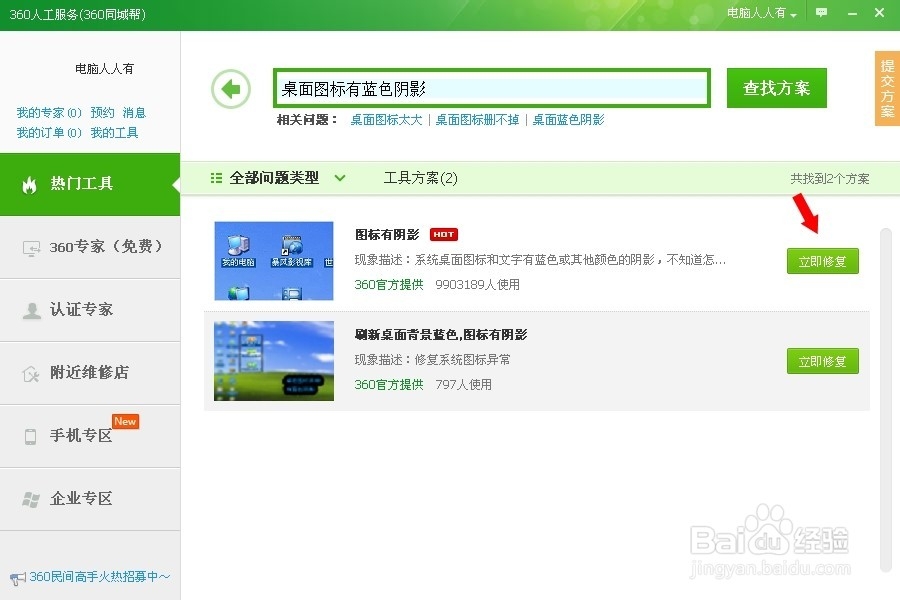Open 我的工具 link
This screenshot has height=600, width=900.
pyautogui.click(x=114, y=133)
